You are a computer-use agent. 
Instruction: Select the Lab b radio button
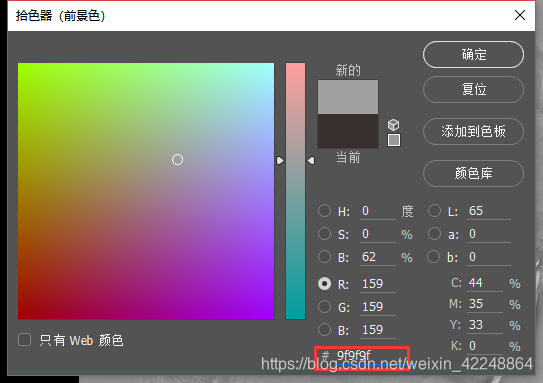tap(434, 257)
